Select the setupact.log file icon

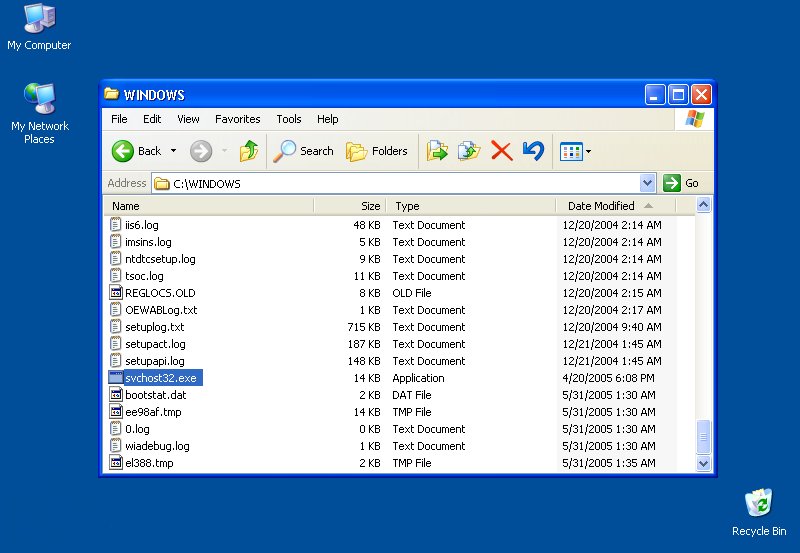tap(116, 344)
